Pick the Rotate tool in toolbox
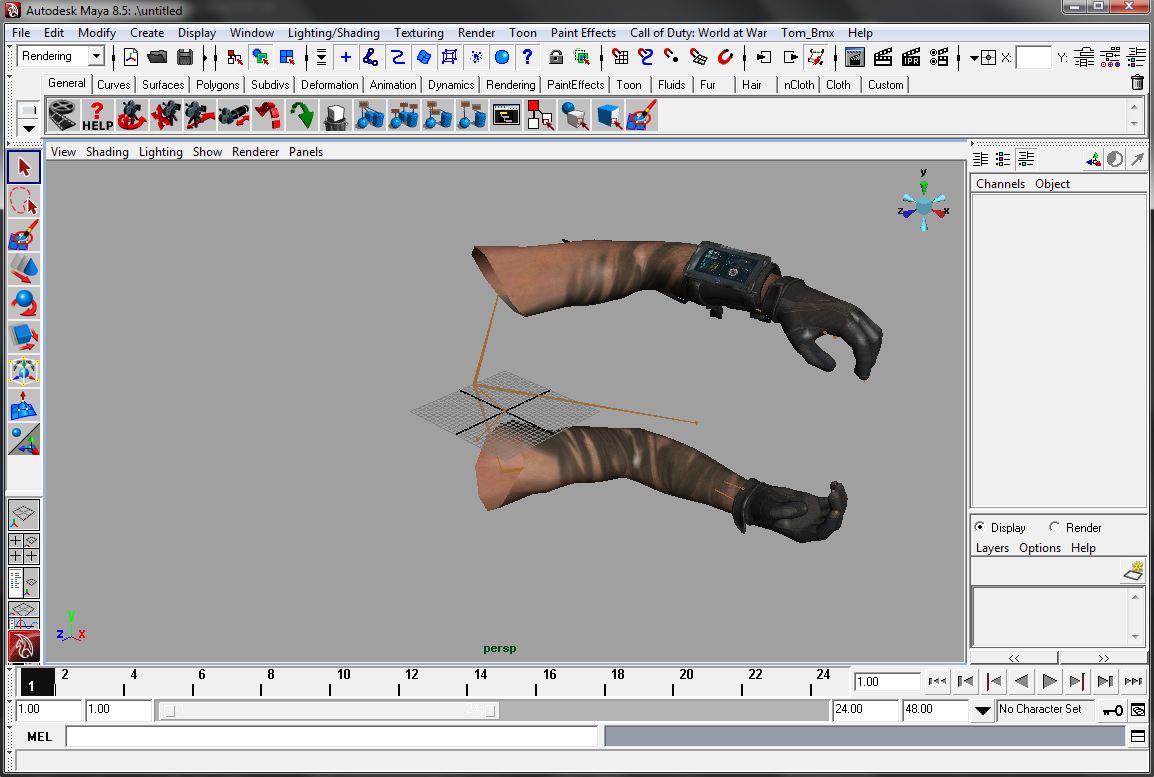This screenshot has height=777, width=1154. (x=24, y=302)
